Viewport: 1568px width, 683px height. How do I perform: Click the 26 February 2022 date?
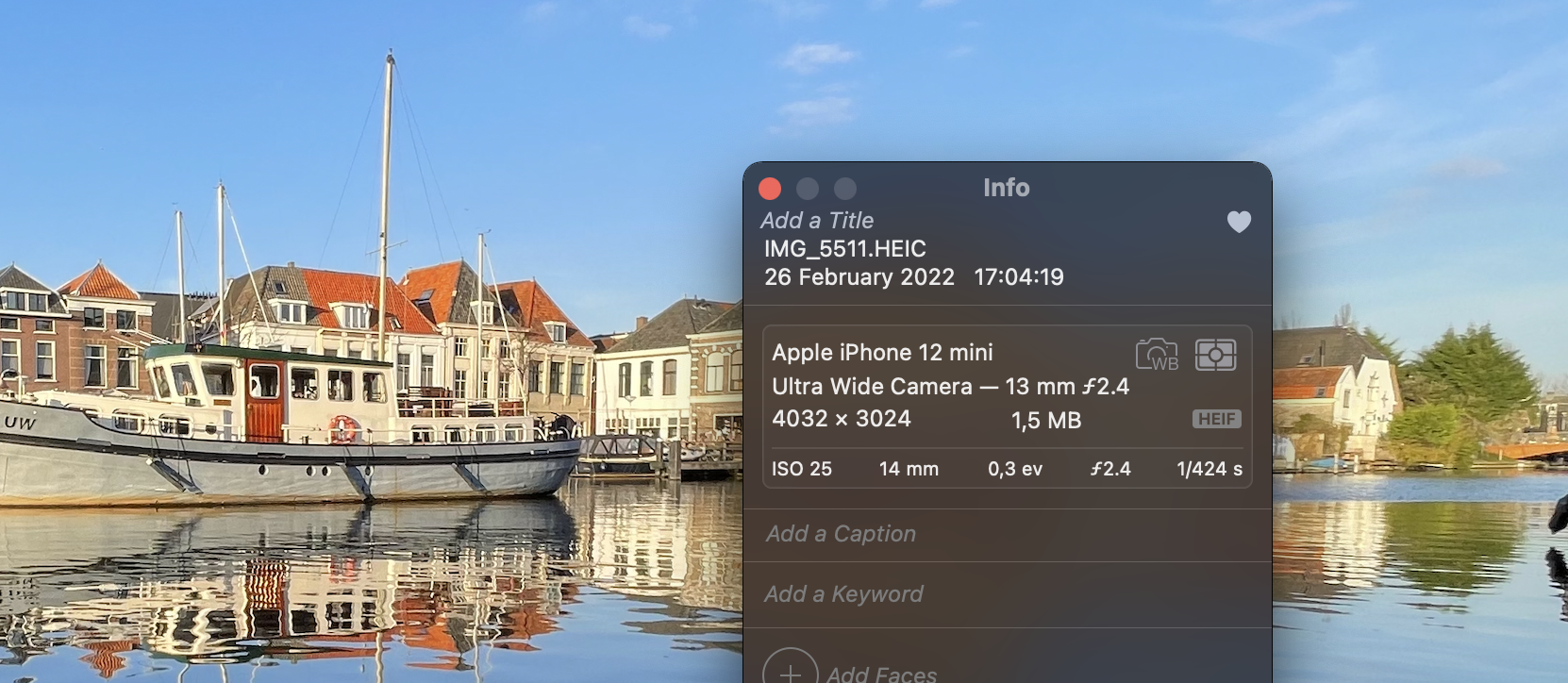point(859,277)
